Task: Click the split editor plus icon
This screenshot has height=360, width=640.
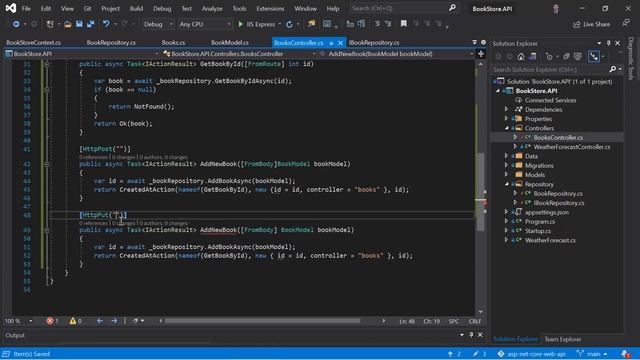Action: click(x=481, y=54)
